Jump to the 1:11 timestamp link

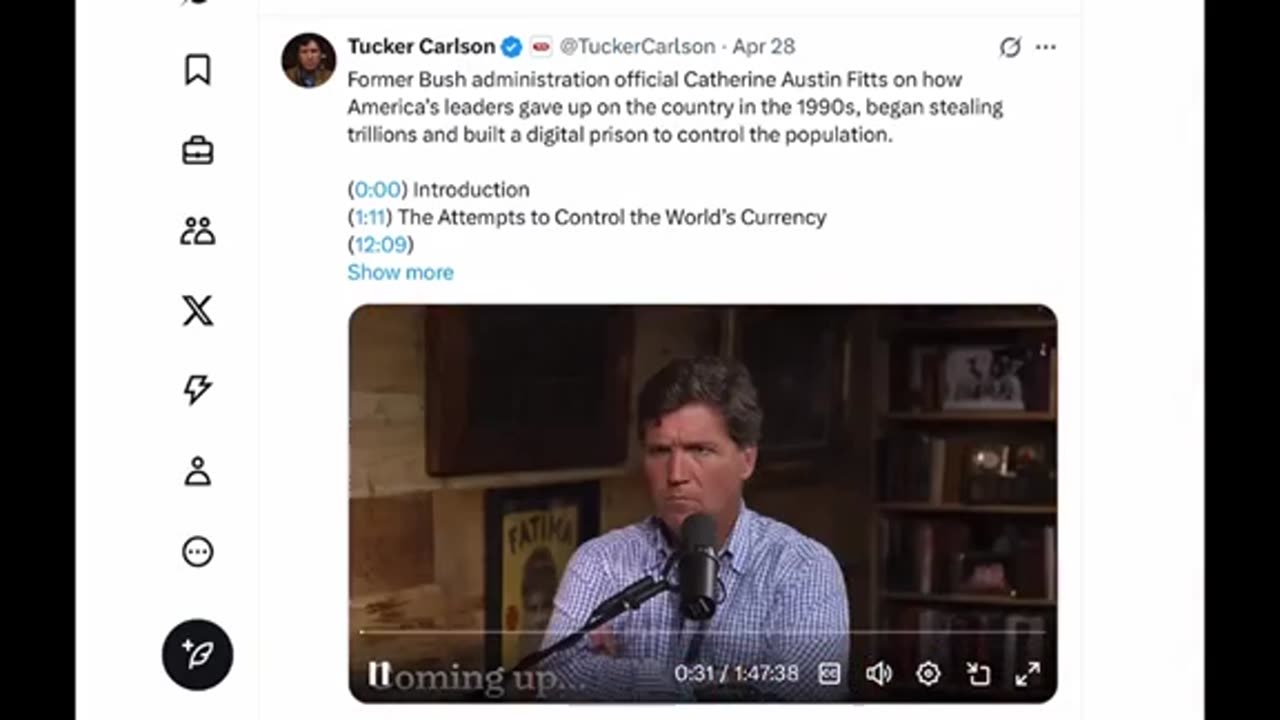pyautogui.click(x=370, y=217)
